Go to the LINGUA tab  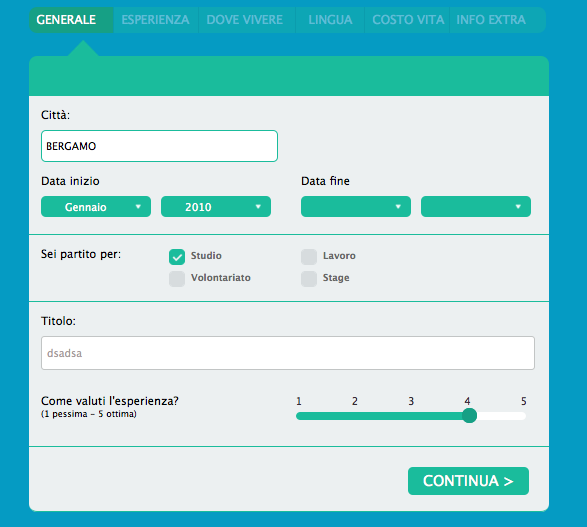pos(330,20)
